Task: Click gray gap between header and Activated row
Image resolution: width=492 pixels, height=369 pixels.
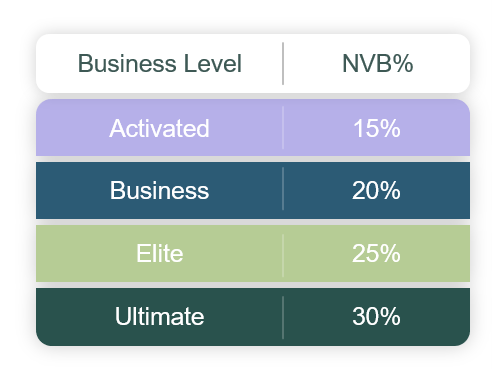Action: [x=253, y=96]
